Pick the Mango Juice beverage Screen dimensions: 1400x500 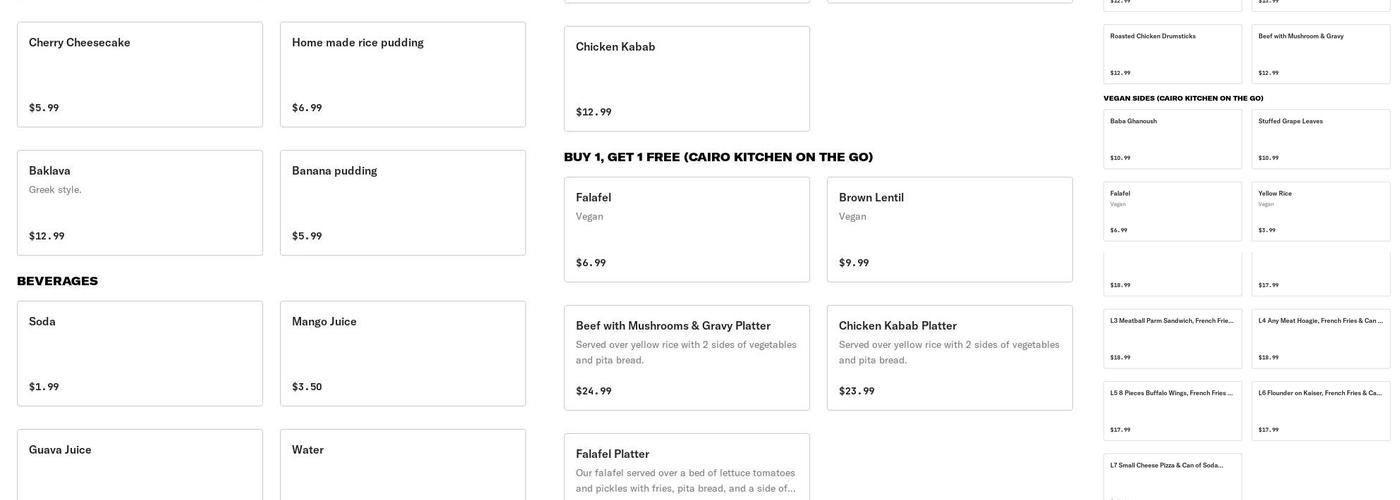tap(403, 354)
